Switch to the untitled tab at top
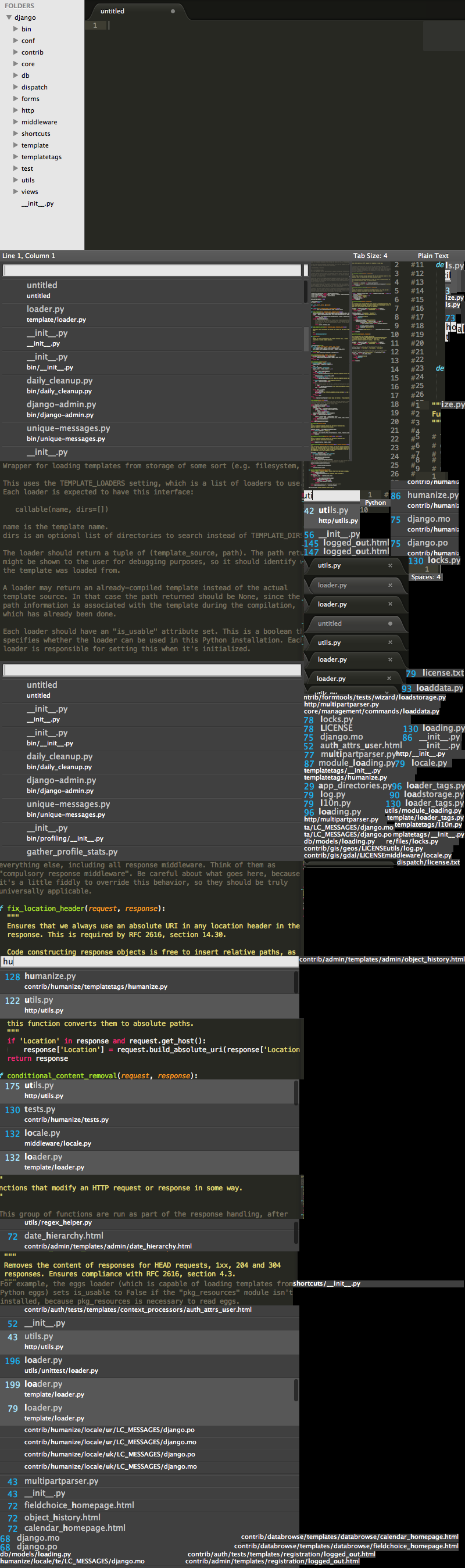Viewport: 465px width, 1568px height. tap(113, 11)
